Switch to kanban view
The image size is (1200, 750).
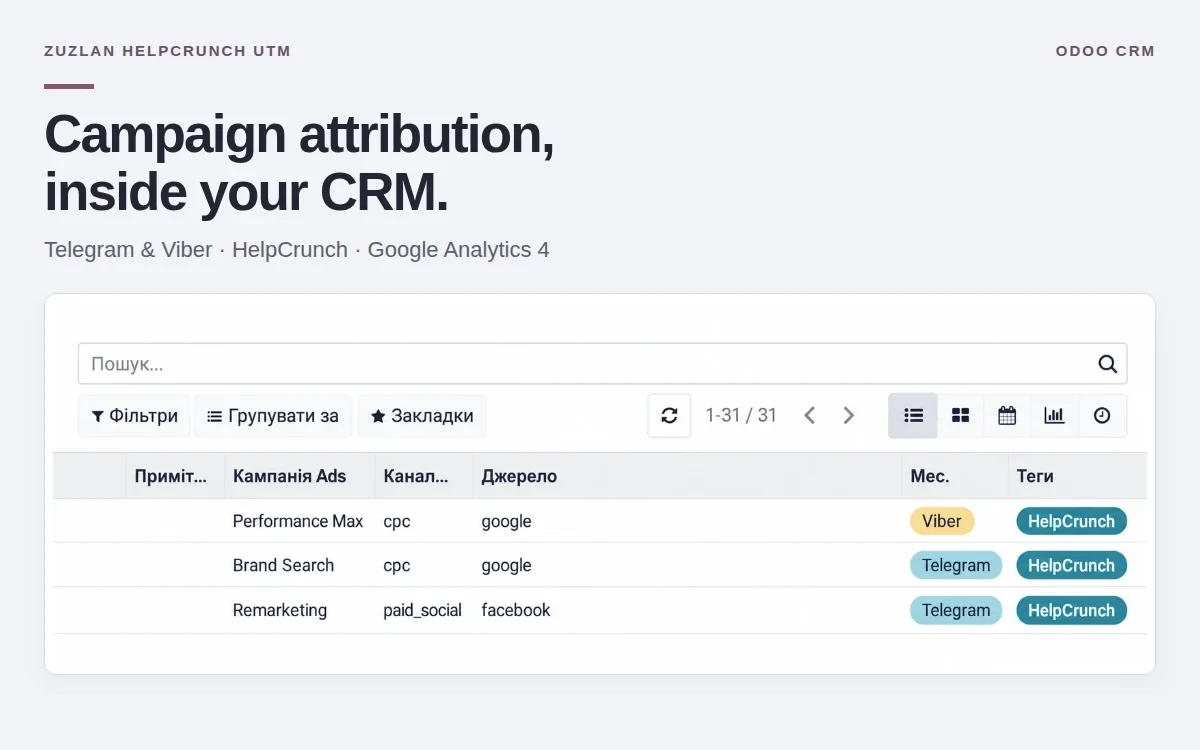pos(960,416)
